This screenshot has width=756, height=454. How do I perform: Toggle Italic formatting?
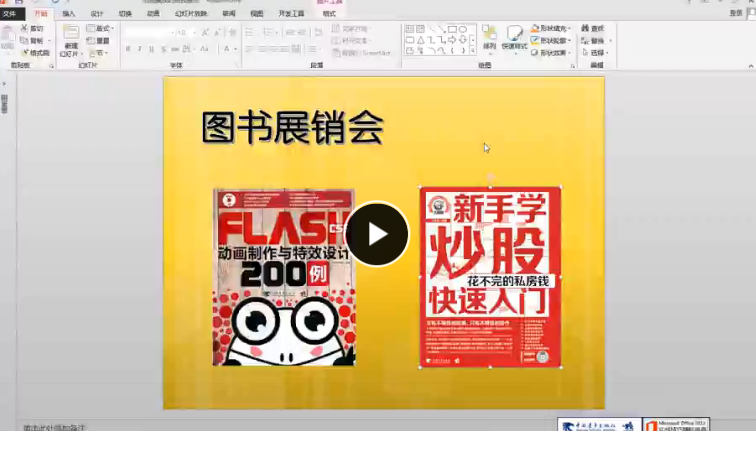140,49
